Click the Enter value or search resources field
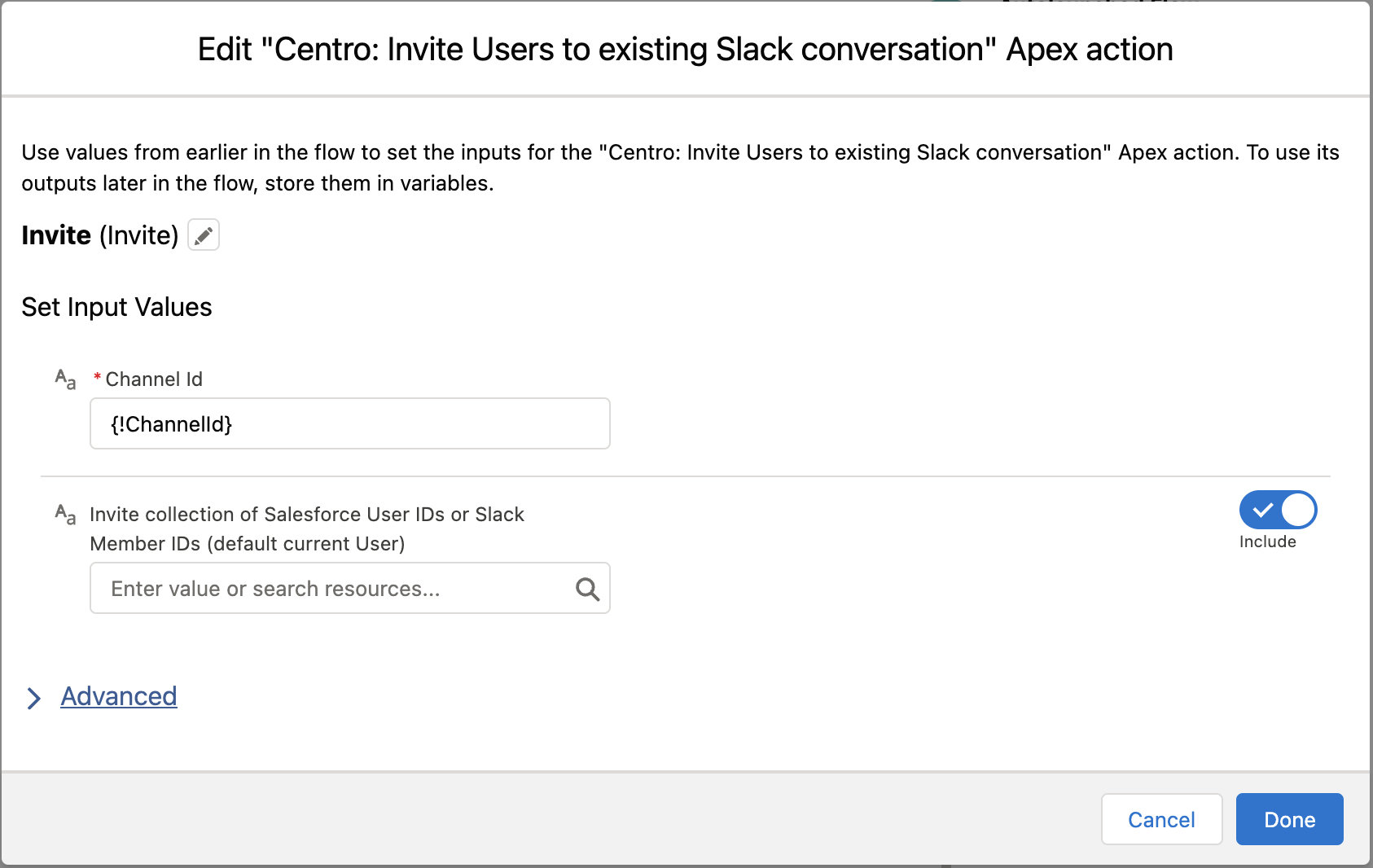This screenshot has height=868, width=1373. click(326, 588)
